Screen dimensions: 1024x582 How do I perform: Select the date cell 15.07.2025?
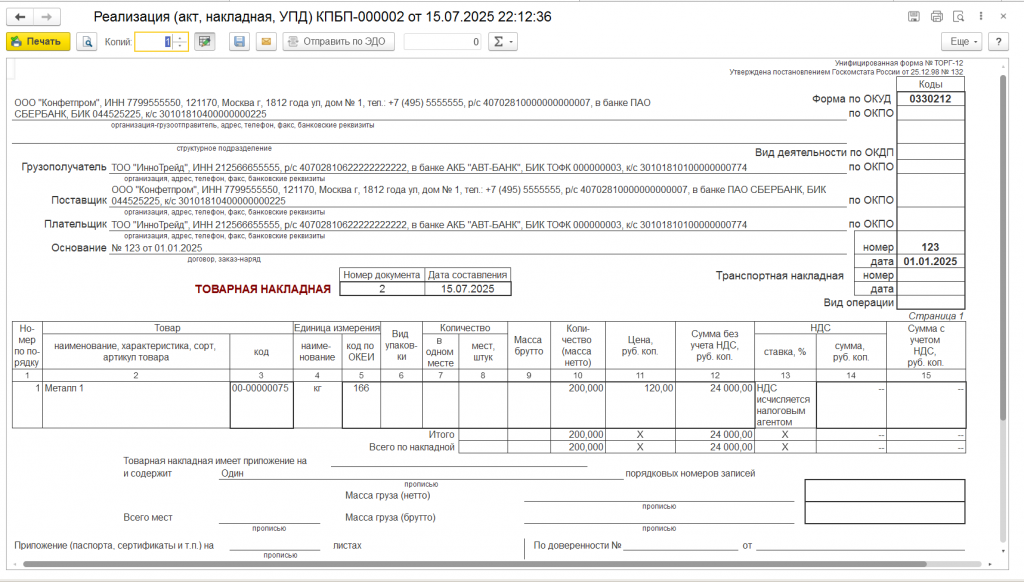coord(468,289)
